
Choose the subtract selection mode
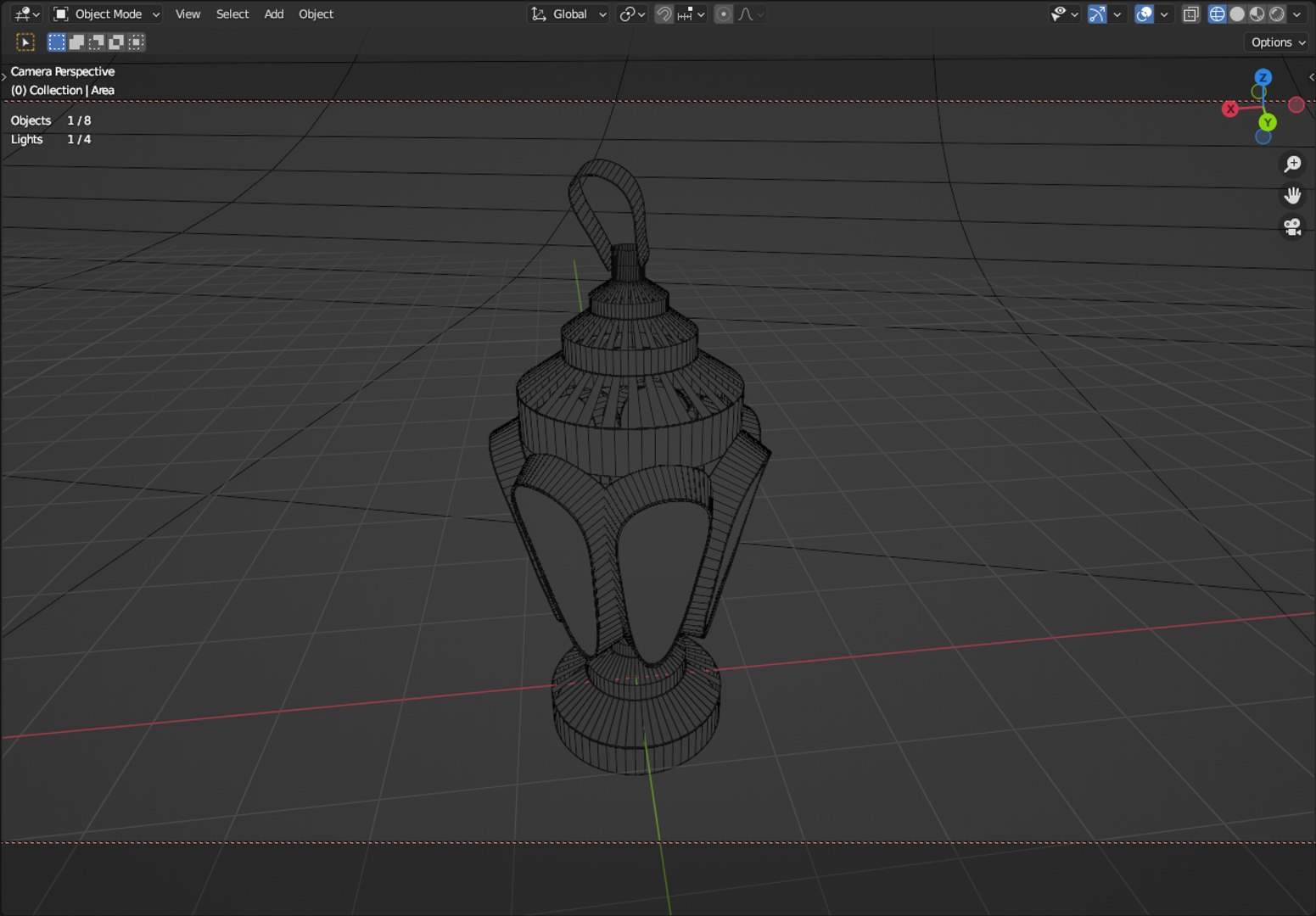[96, 42]
